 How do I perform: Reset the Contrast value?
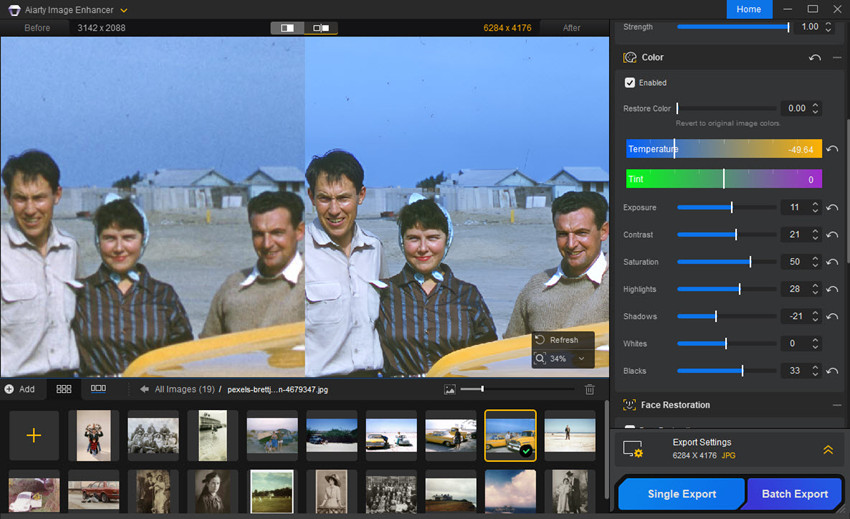(832, 235)
